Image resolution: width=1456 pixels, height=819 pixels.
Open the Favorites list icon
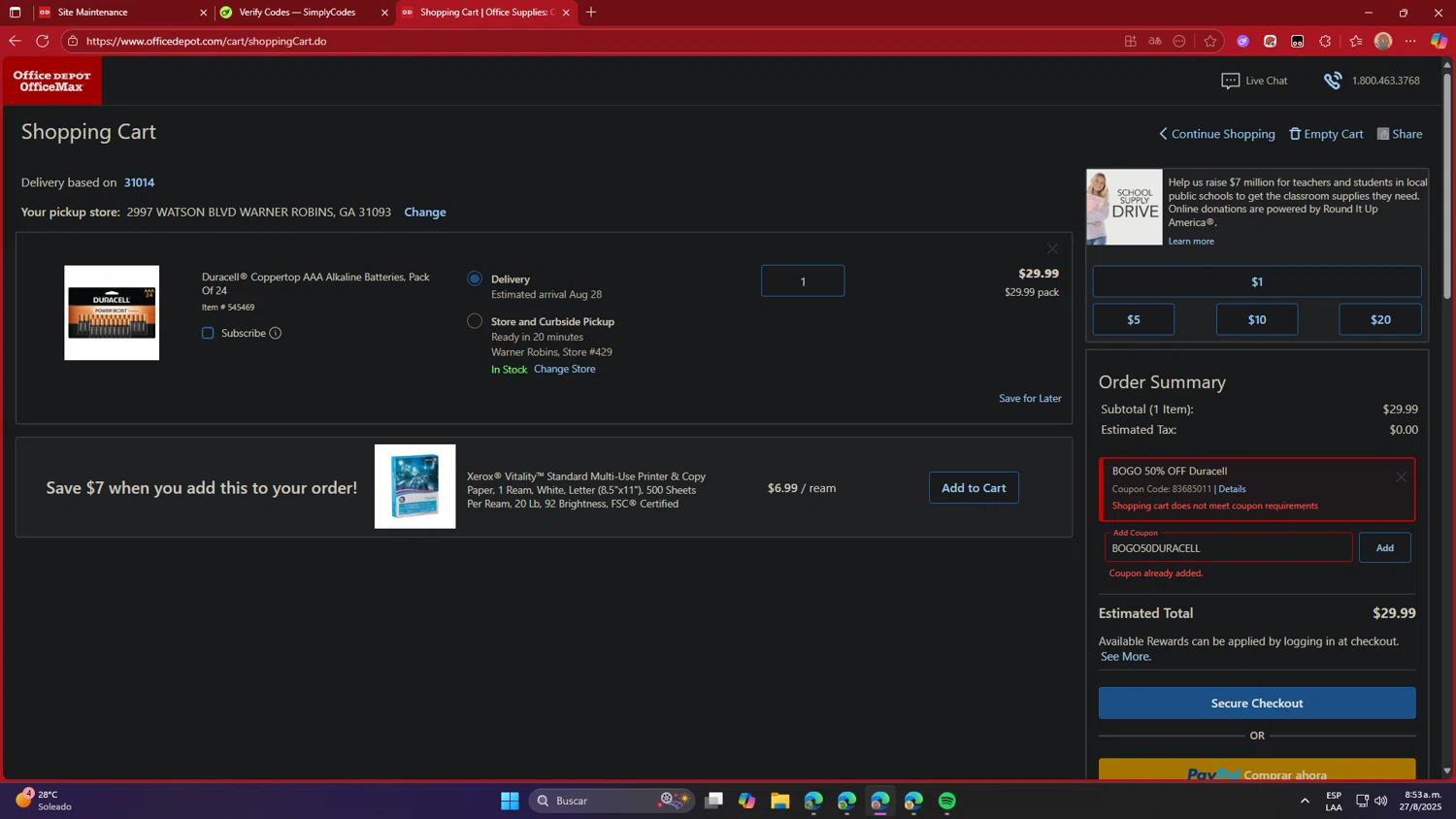[x=1356, y=41]
